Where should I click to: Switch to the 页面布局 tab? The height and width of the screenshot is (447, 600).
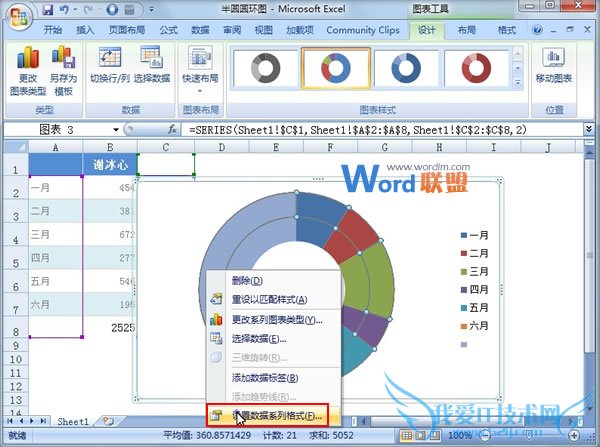click(x=127, y=30)
